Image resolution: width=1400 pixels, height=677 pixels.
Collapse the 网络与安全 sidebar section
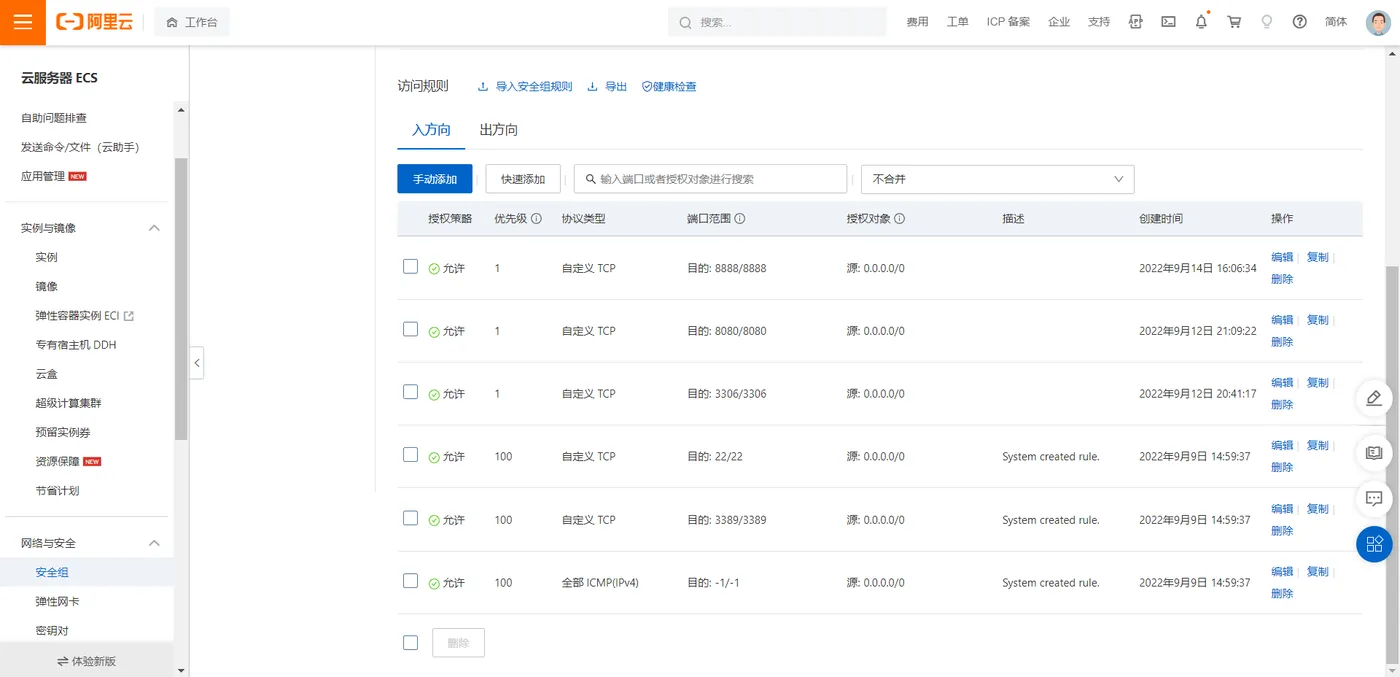coord(154,543)
